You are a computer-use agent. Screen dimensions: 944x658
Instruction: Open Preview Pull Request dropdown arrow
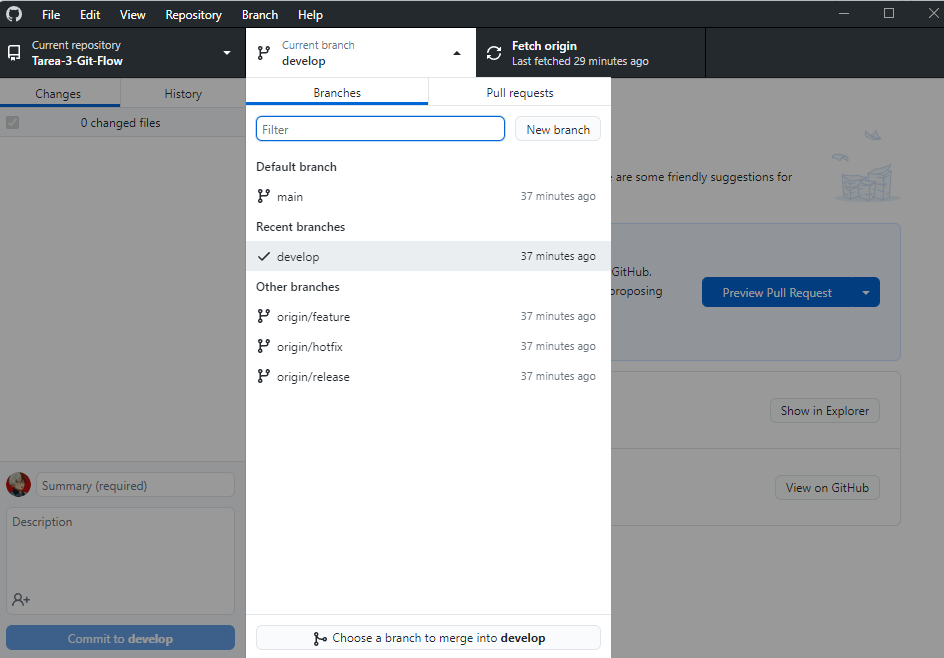coord(866,293)
